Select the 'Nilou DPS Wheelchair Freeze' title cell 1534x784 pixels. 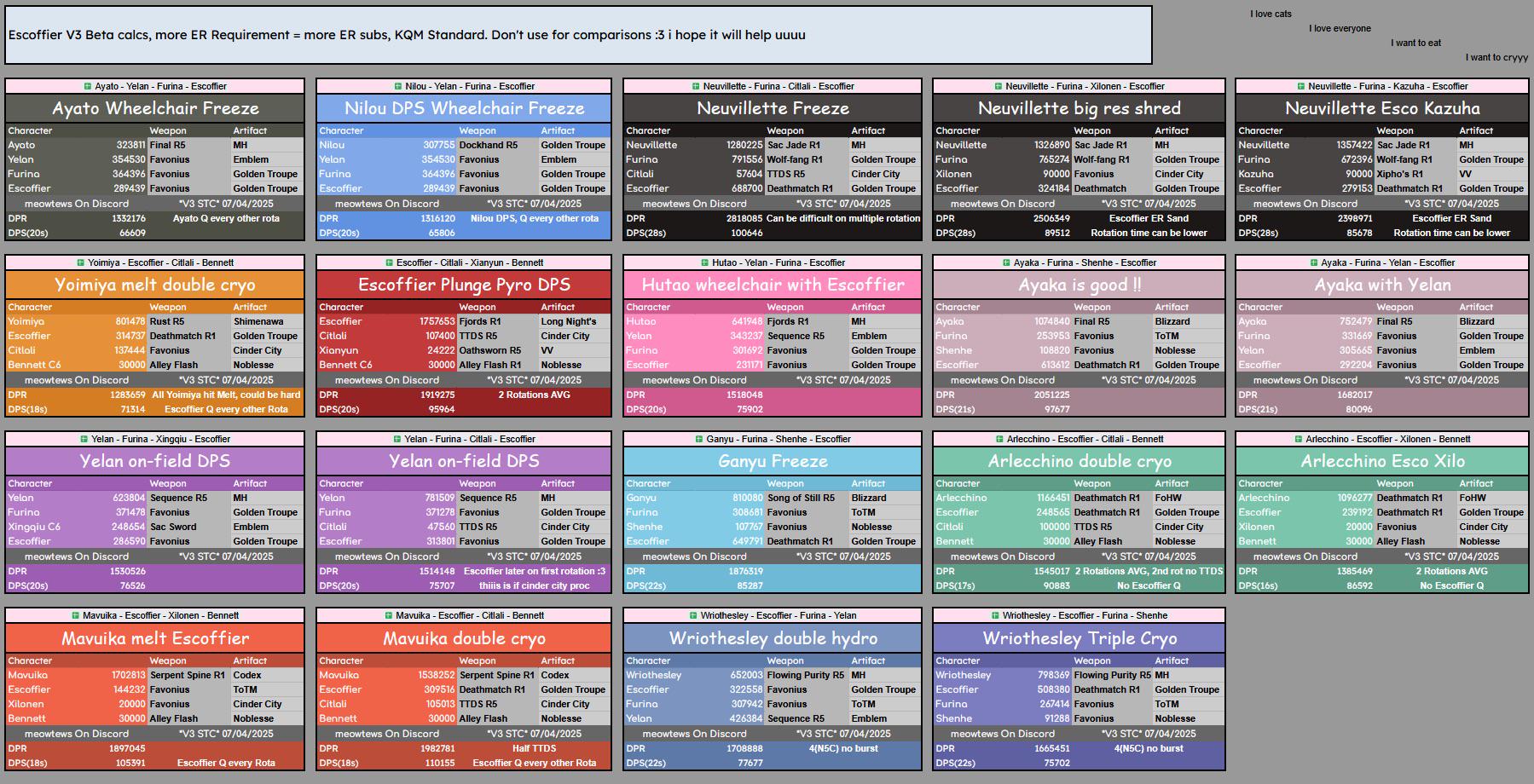[x=464, y=108]
